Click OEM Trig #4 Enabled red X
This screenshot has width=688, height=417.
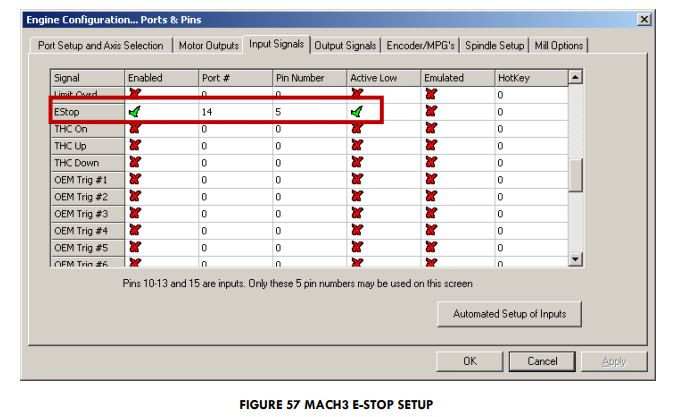135,231
